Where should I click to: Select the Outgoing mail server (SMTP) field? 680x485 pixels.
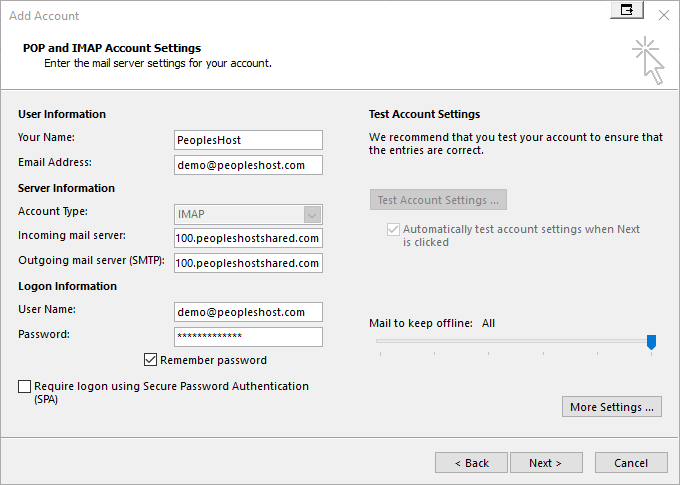pyautogui.click(x=248, y=263)
